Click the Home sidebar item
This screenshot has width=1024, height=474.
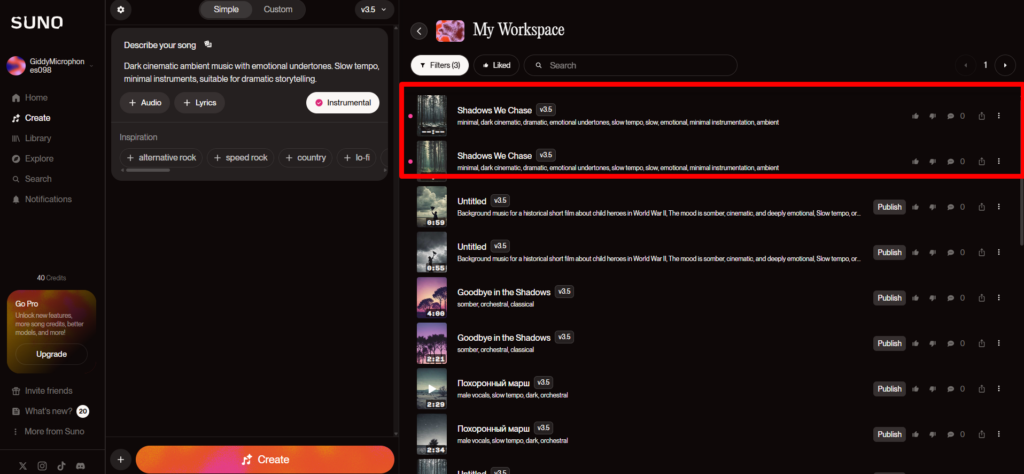[30, 98]
